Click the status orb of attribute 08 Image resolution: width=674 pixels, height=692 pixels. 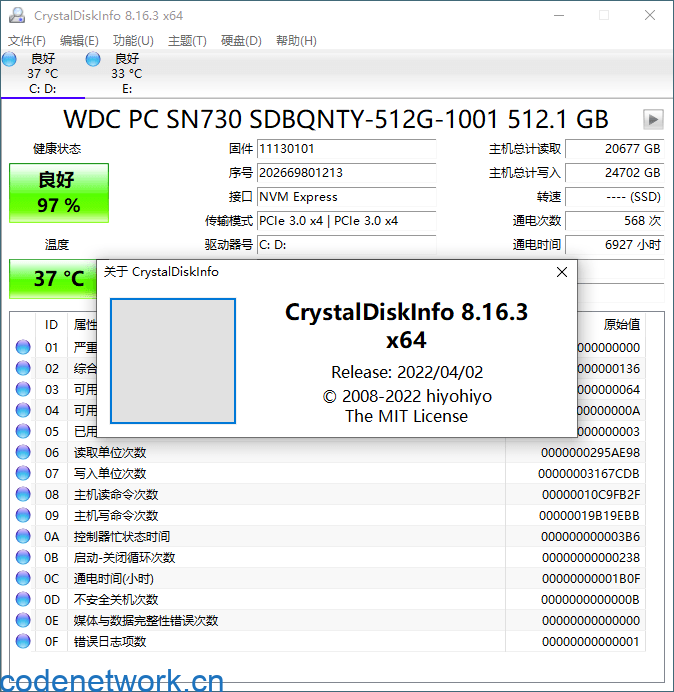23,494
